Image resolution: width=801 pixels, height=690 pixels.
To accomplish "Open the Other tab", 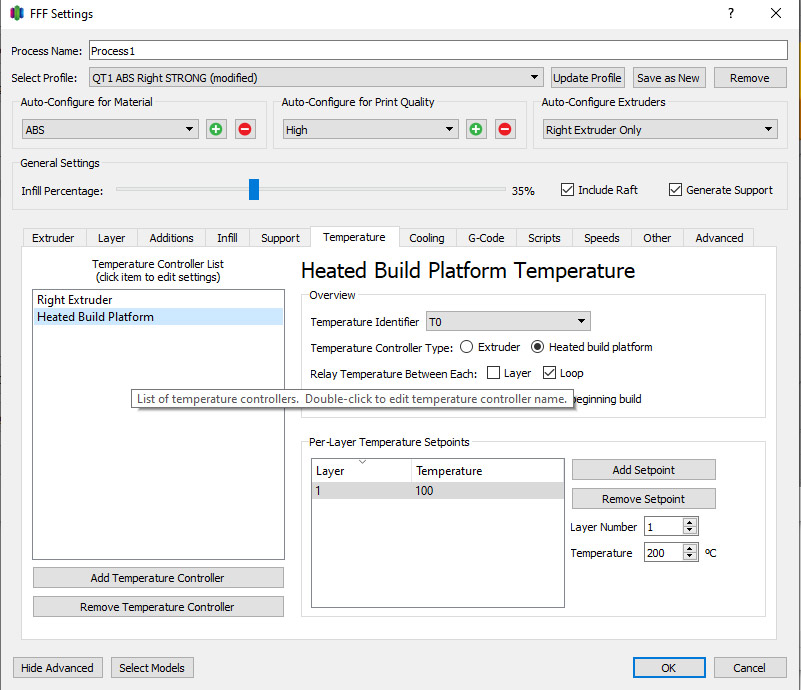I will click(x=657, y=238).
